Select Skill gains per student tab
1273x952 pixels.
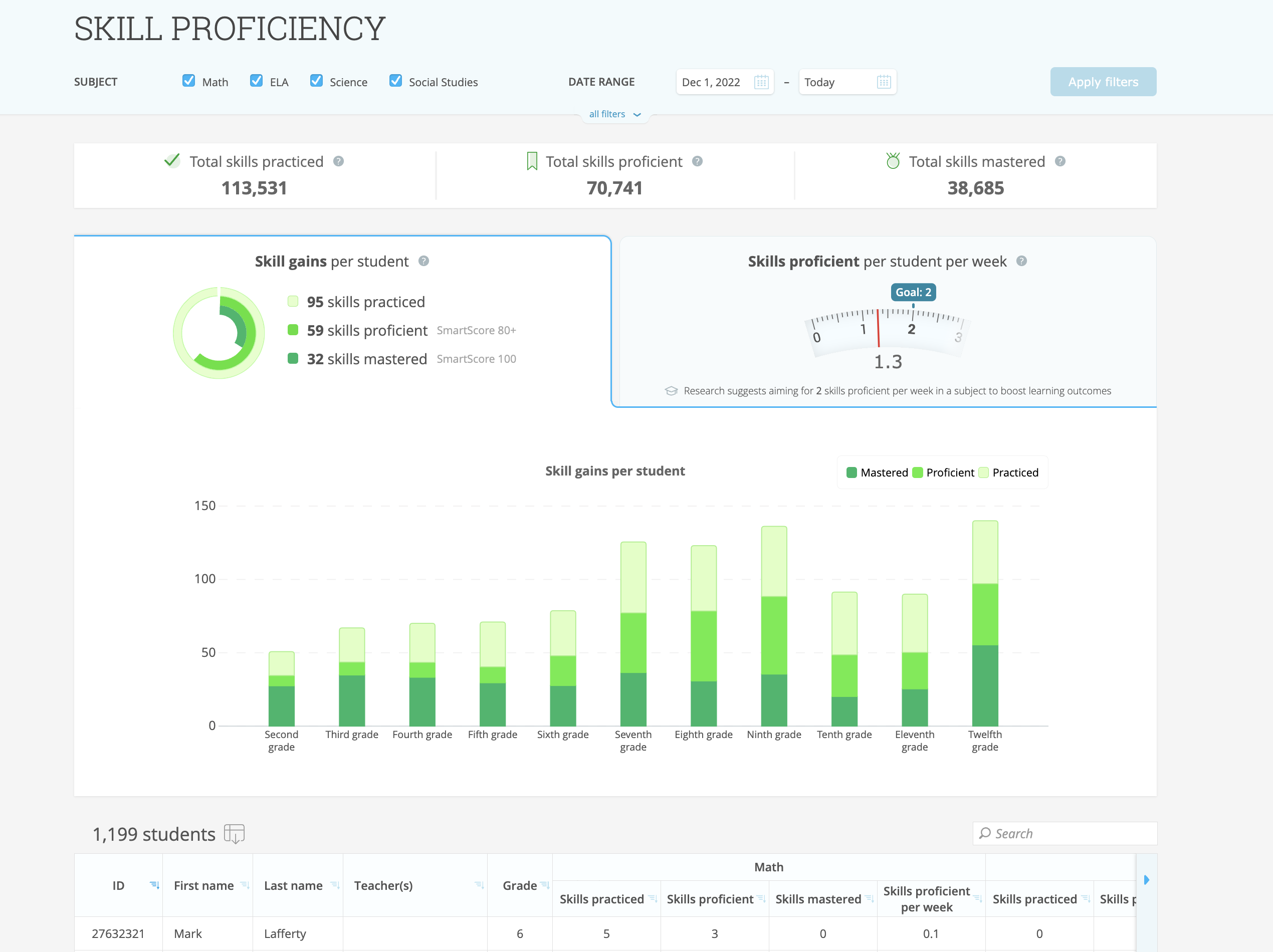(x=331, y=262)
